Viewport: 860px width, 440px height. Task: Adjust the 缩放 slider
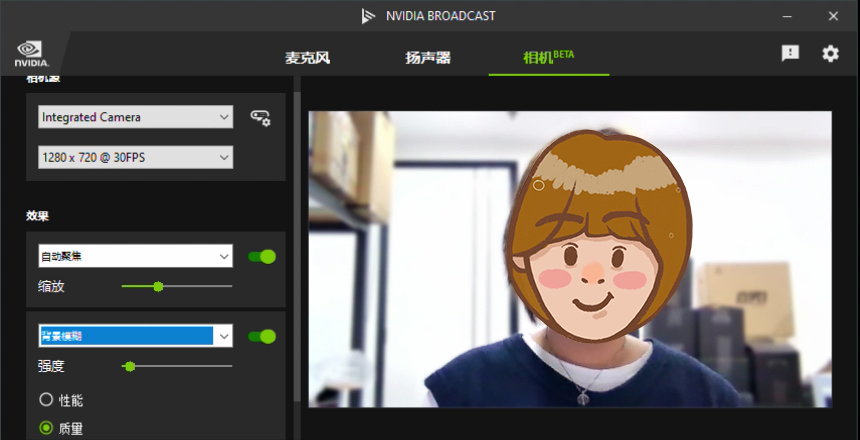(x=177, y=286)
